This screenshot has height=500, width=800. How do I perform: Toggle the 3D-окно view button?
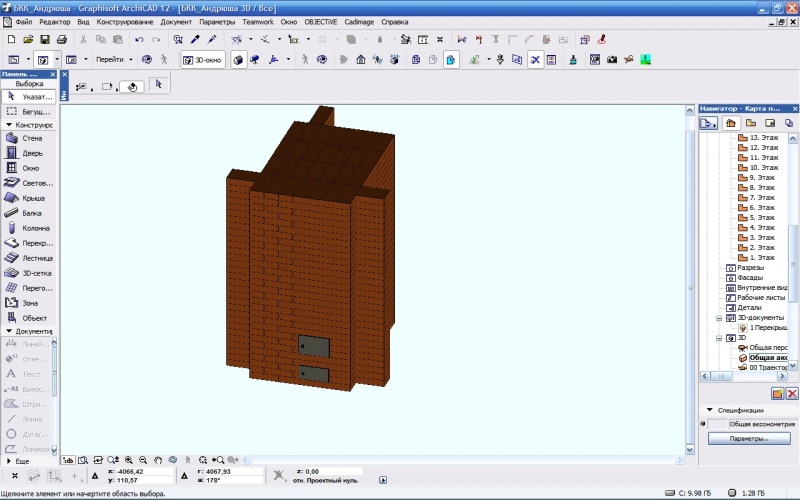pos(202,59)
